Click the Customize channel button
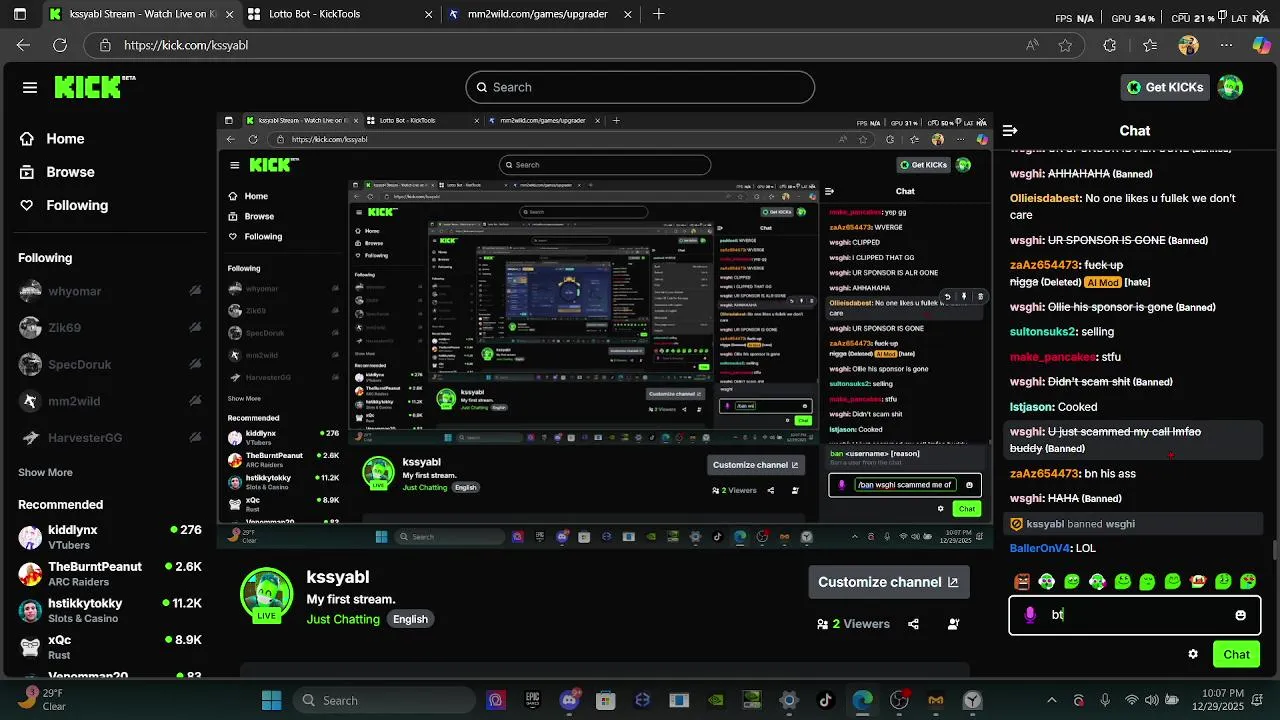1280x720 pixels. coord(888,582)
